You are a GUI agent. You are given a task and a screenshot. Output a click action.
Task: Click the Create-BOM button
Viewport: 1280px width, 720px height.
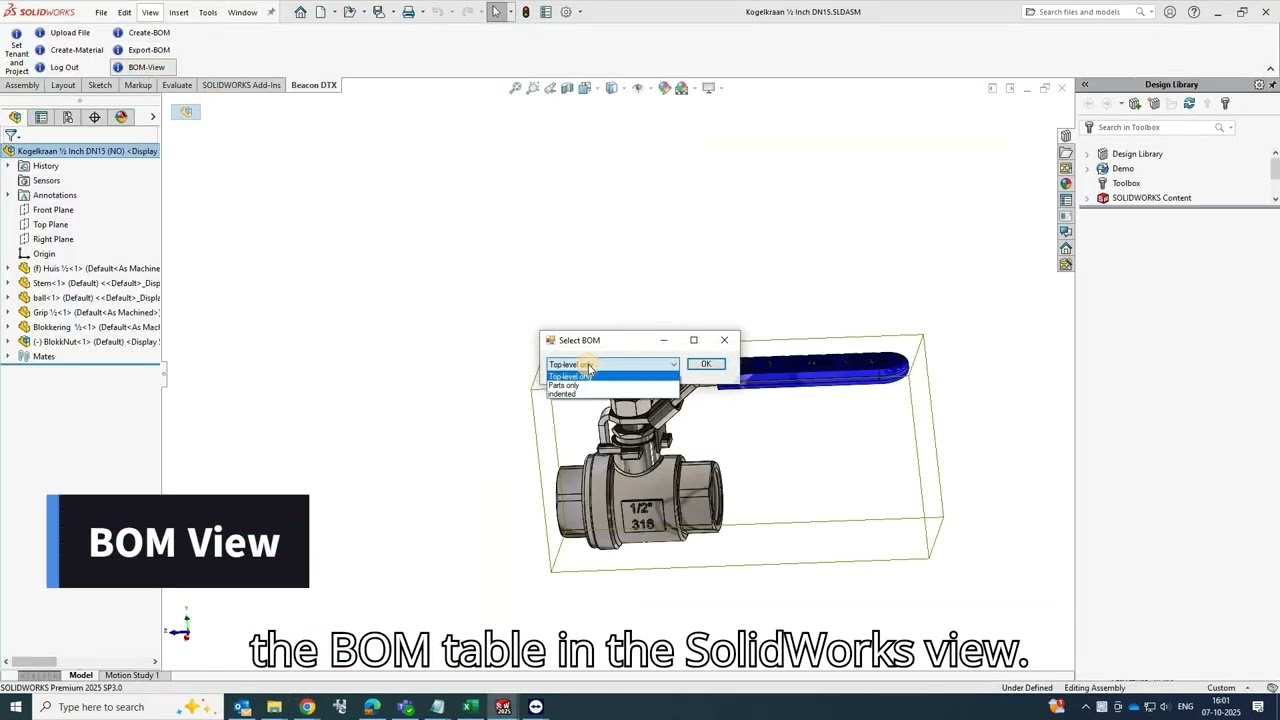141,33
